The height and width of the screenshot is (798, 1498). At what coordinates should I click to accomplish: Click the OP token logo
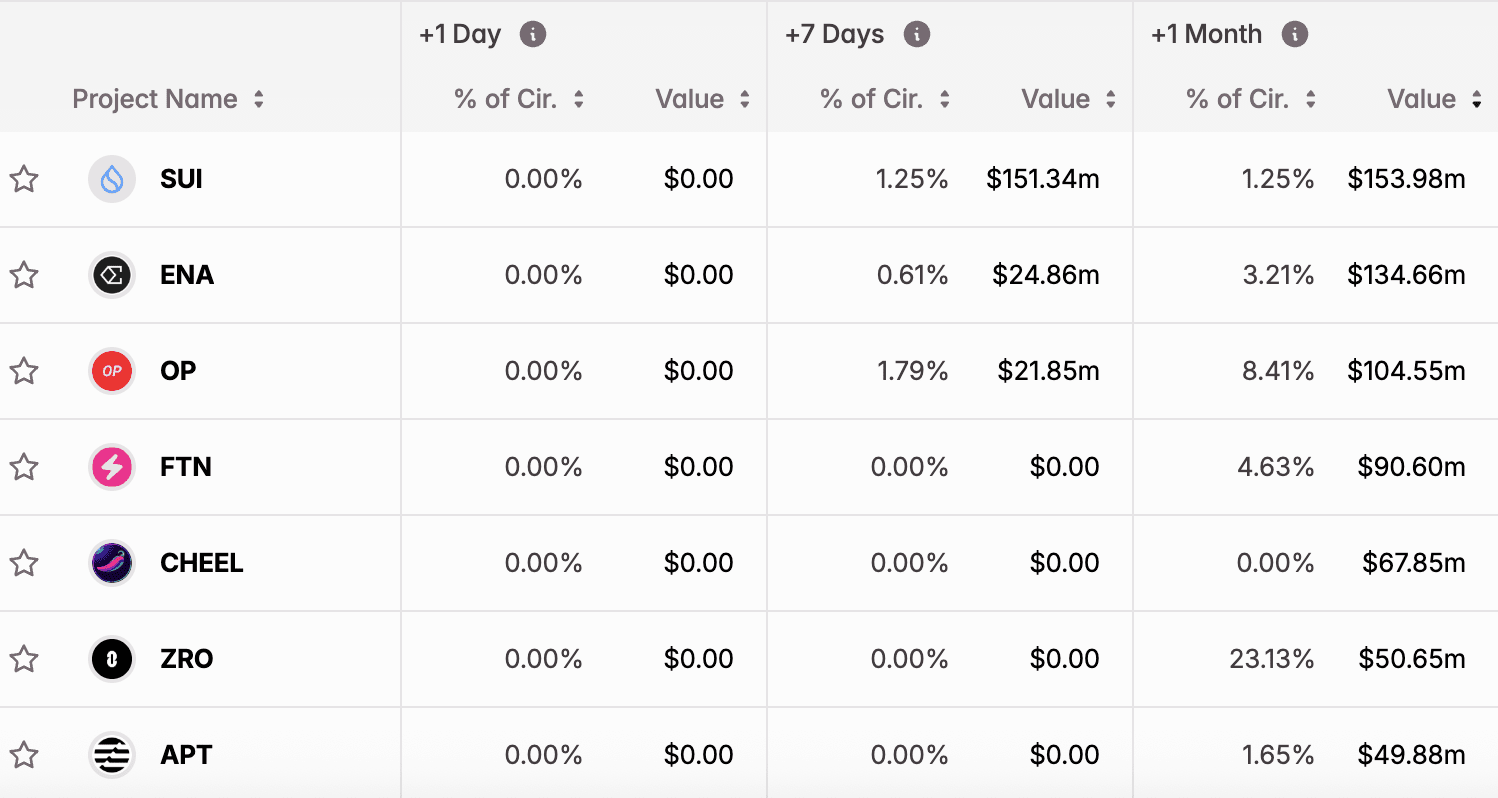[111, 370]
